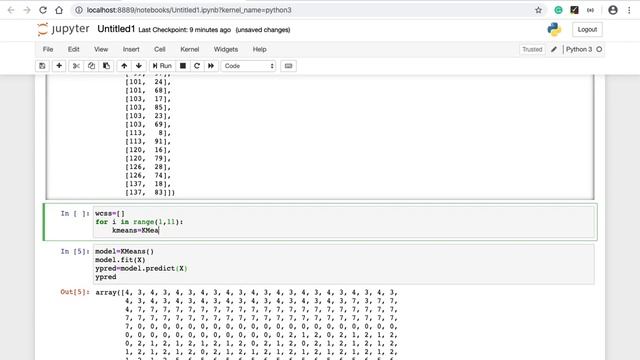Open the command palette keyboard icon
Screen dimensions: 640x360
pyautogui.click(x=288, y=66)
